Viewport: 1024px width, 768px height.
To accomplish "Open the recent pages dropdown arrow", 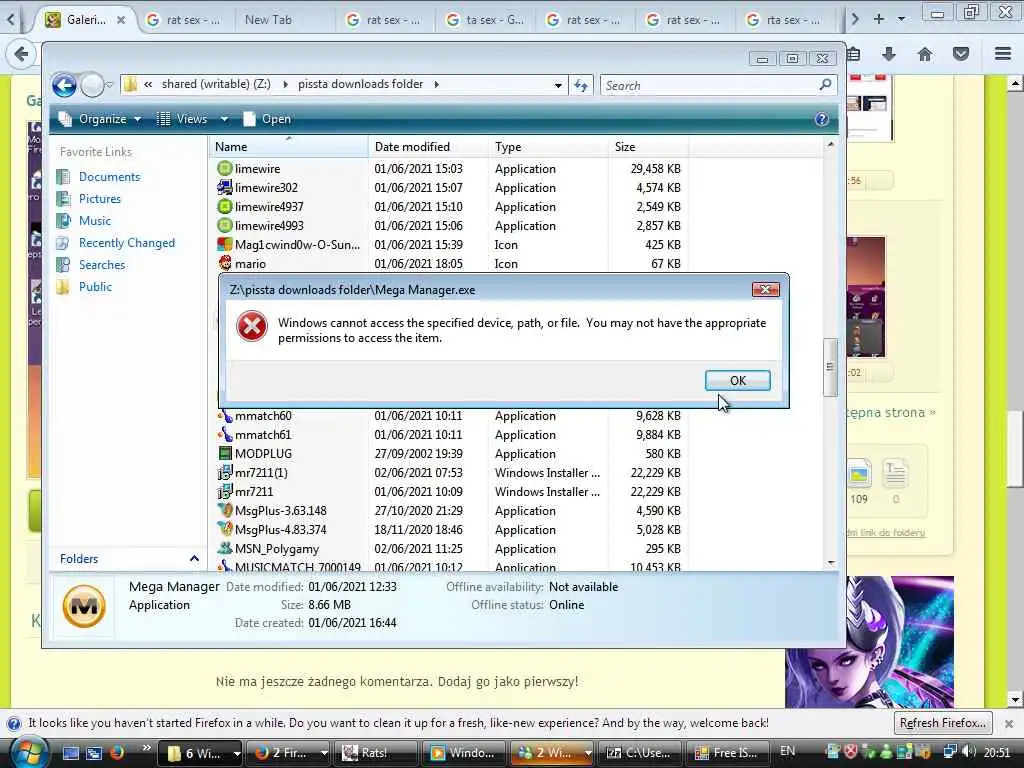I will click(109, 85).
